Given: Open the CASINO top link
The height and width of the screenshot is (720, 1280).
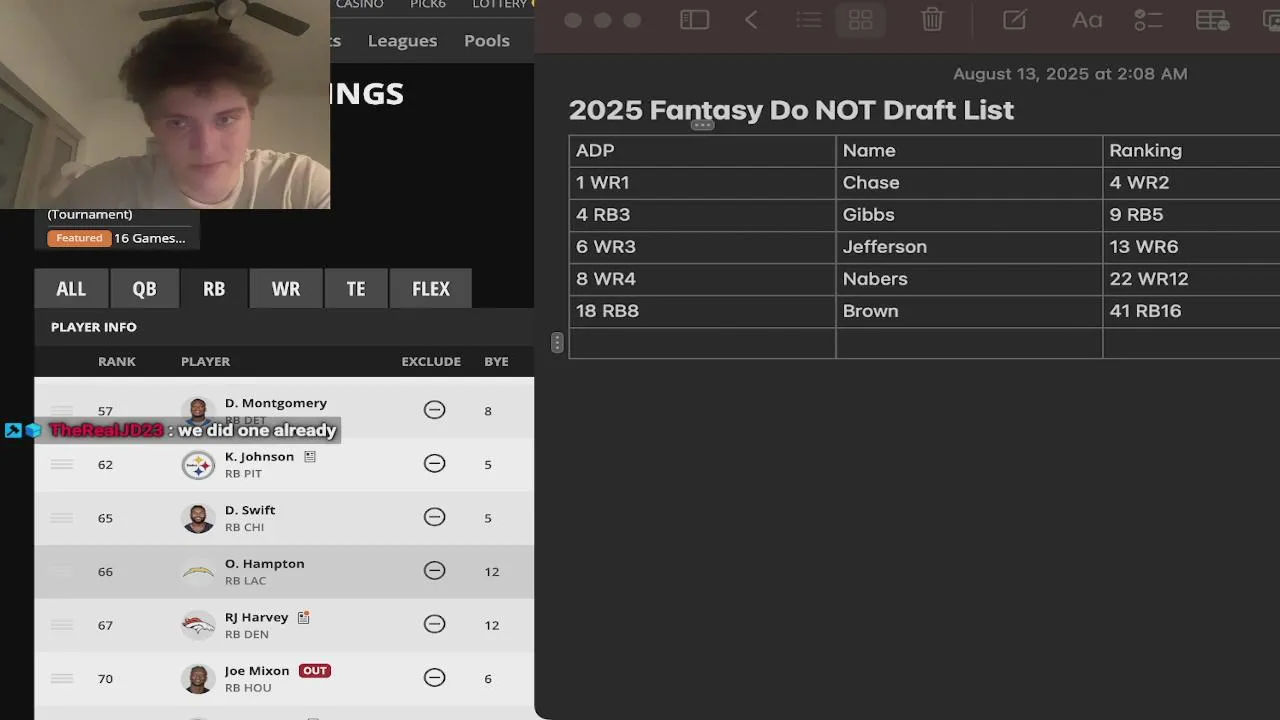Looking at the screenshot, I should [360, 5].
